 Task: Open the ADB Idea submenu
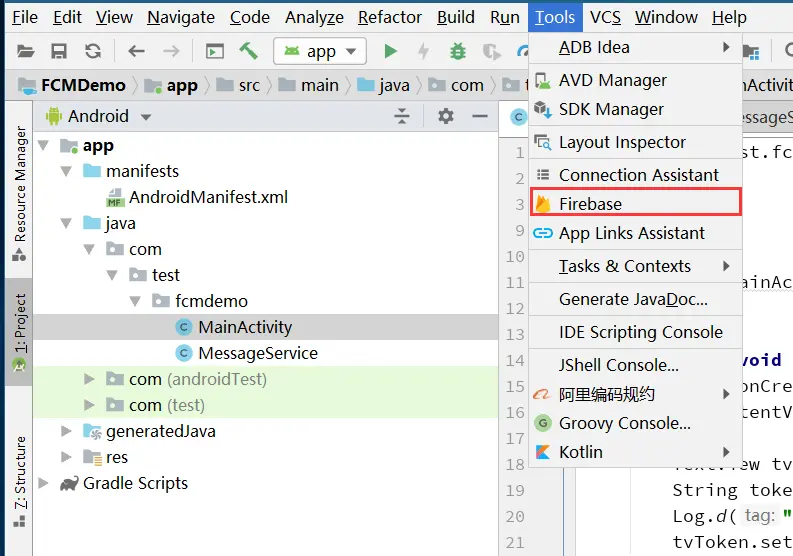point(636,48)
